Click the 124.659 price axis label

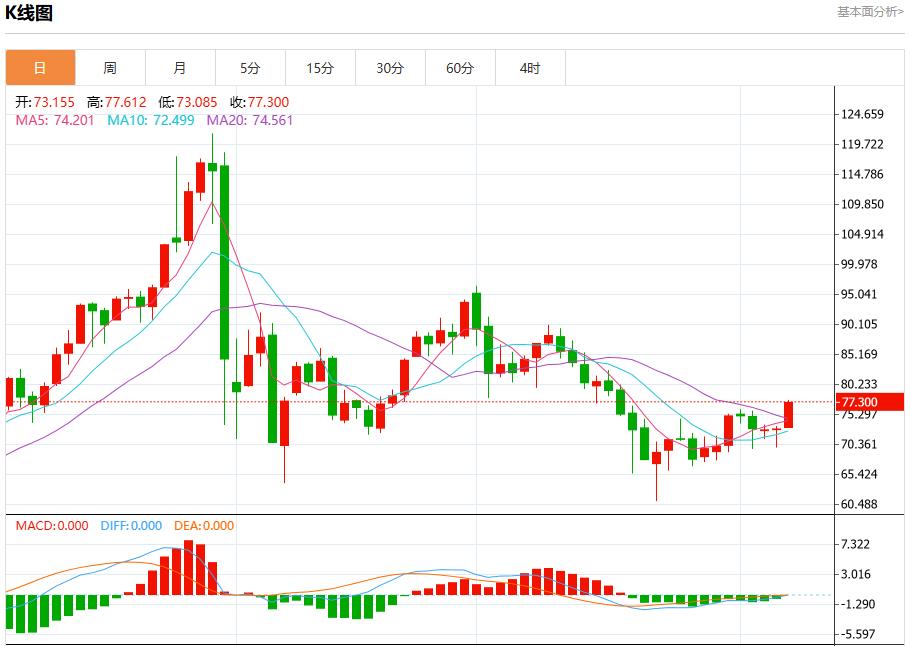[862, 115]
